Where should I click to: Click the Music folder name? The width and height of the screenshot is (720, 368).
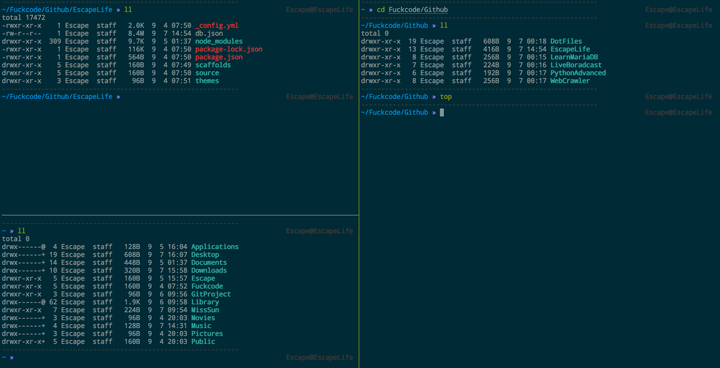(201, 326)
